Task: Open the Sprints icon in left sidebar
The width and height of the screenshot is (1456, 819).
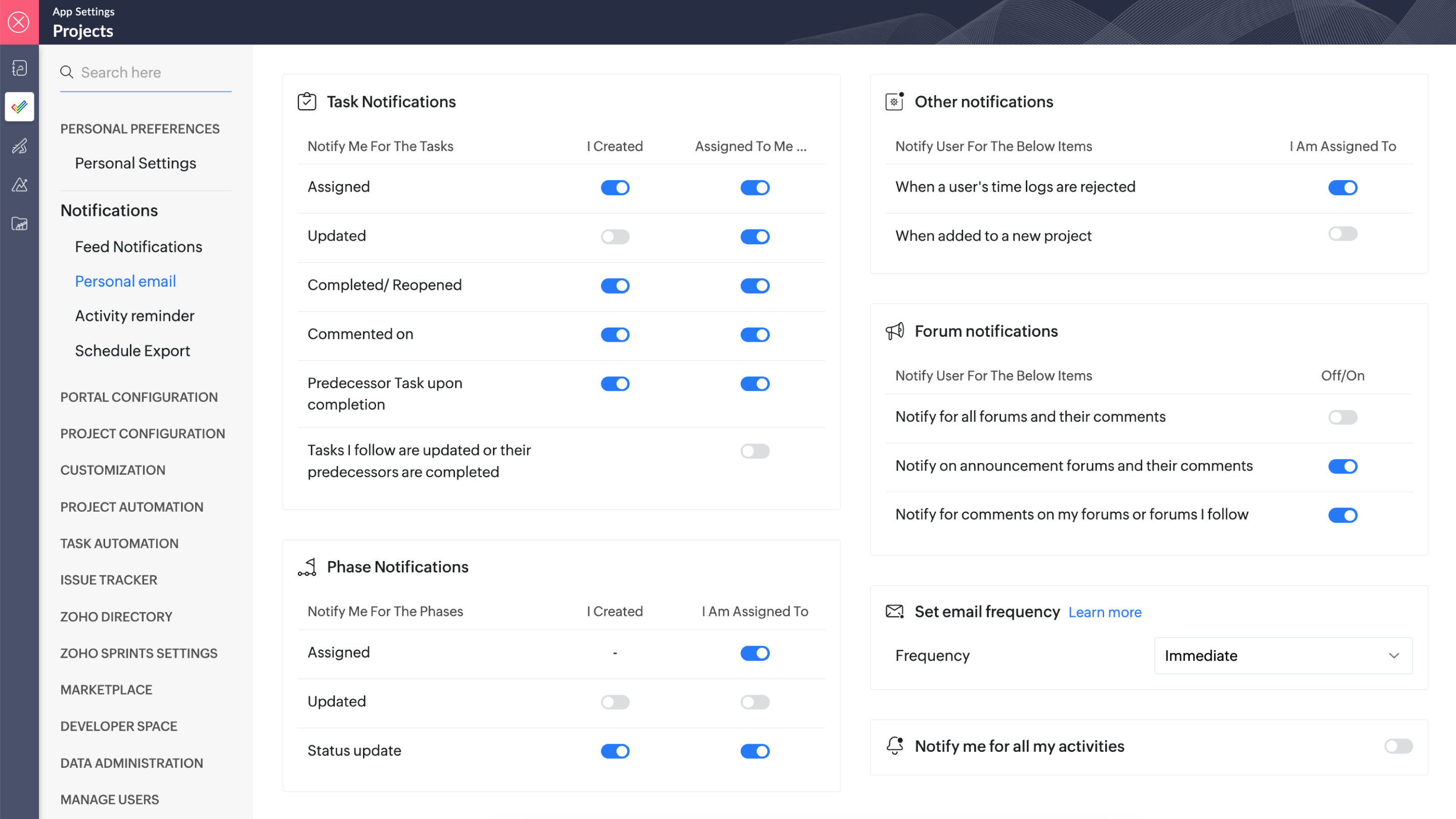Action: (x=19, y=146)
